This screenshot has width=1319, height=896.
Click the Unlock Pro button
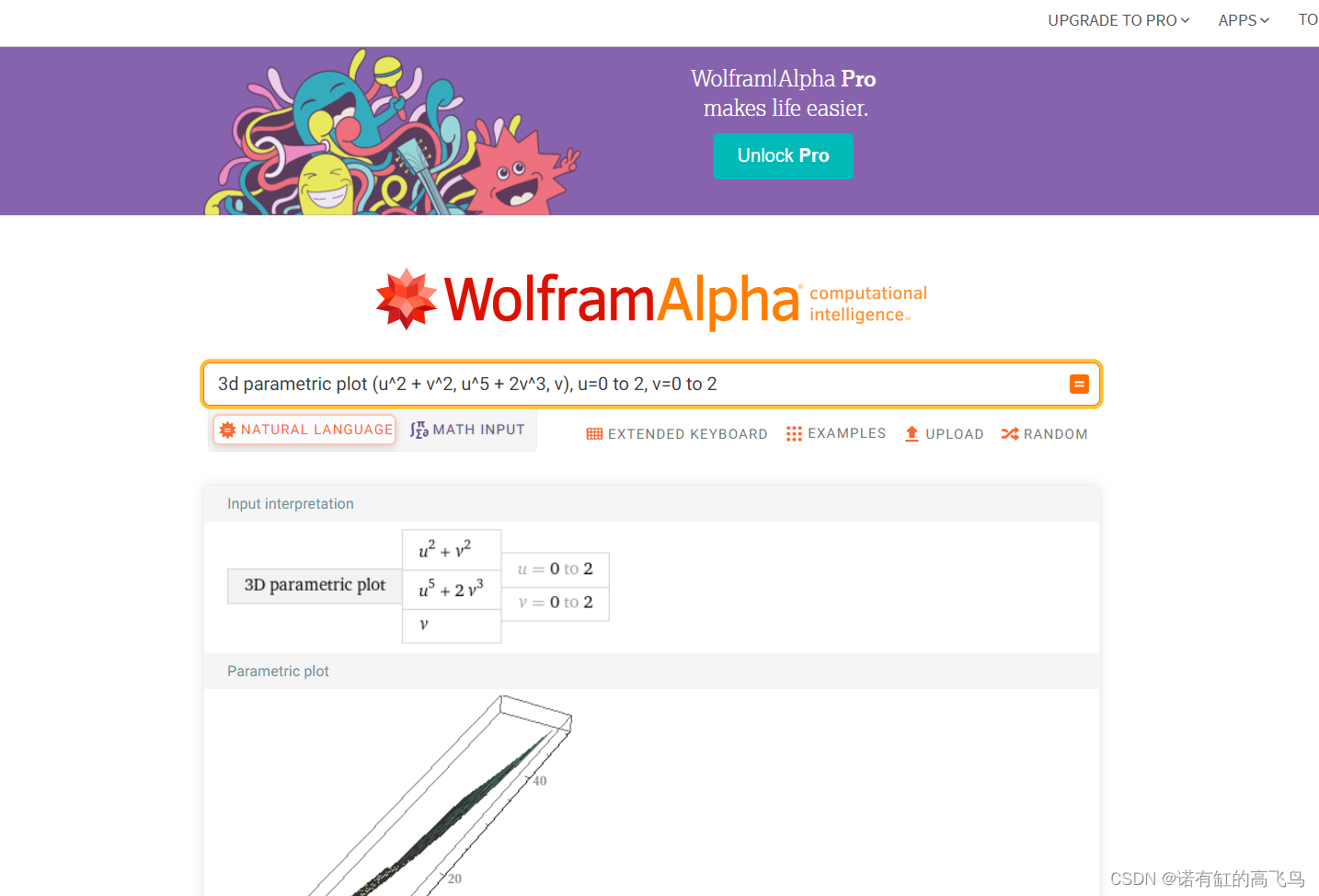coord(784,156)
